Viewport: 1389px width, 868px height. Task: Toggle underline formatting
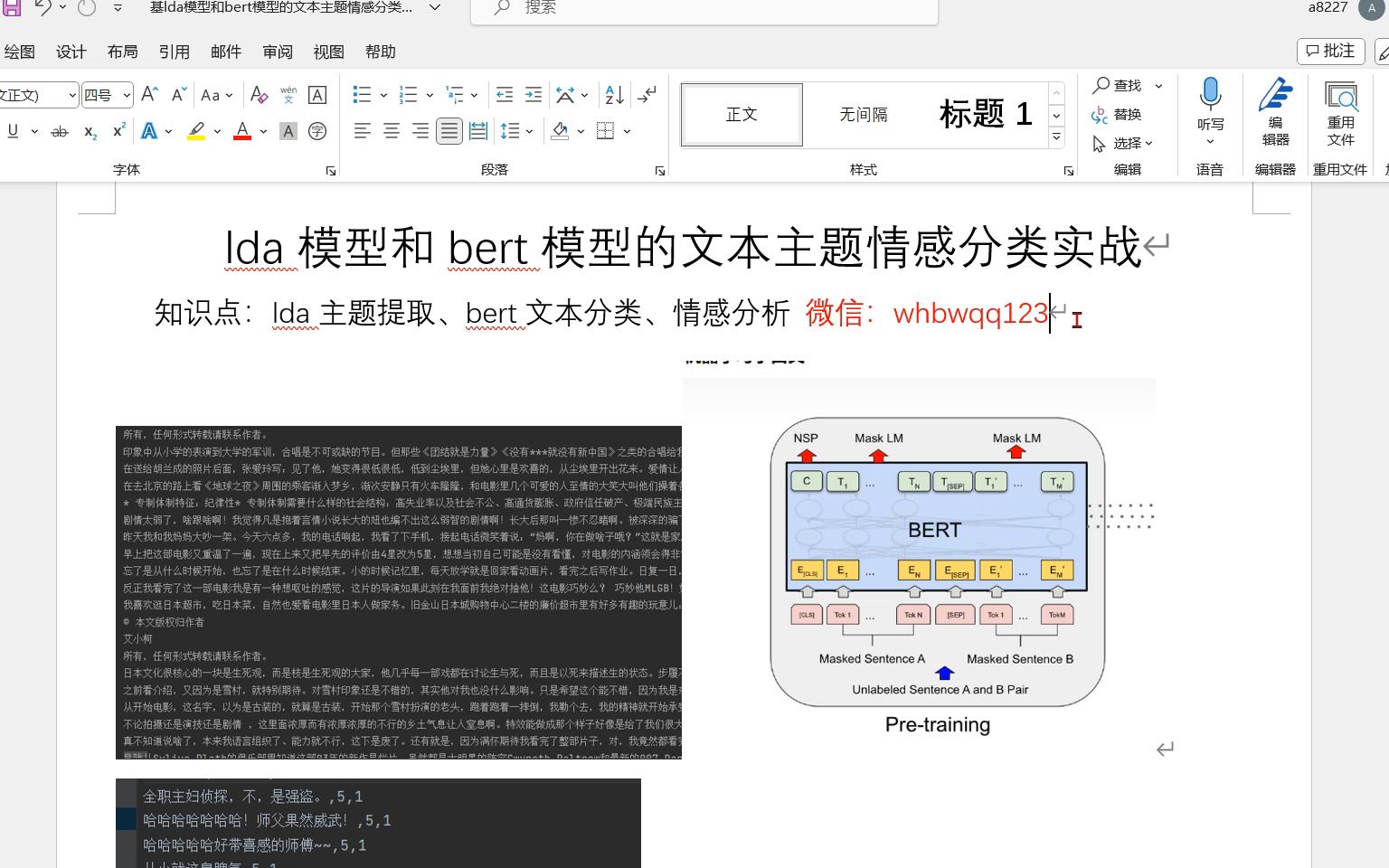[x=13, y=131]
